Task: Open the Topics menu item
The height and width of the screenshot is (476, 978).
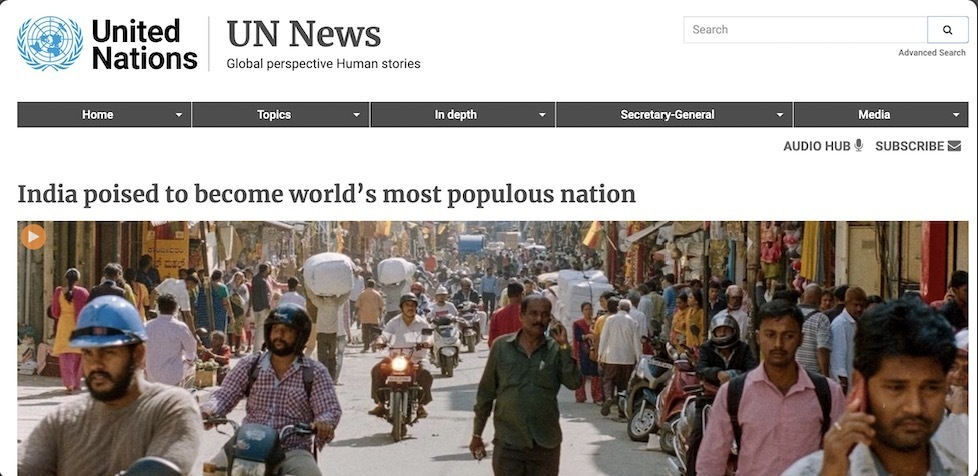Action: tap(274, 115)
